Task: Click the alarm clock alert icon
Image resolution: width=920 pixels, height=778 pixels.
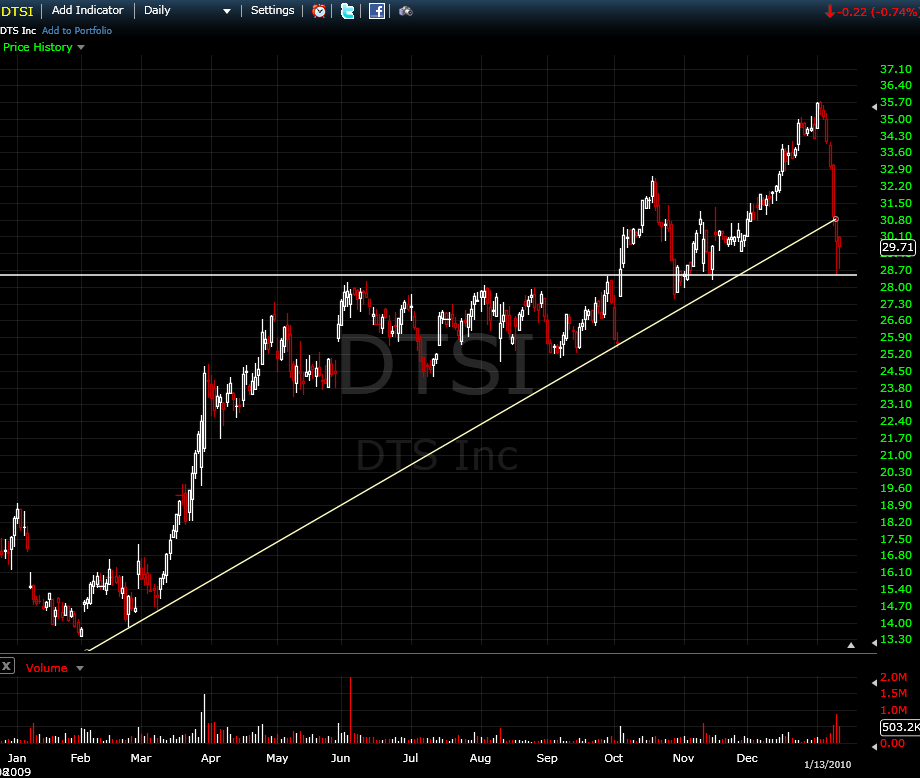Action: 319,11
